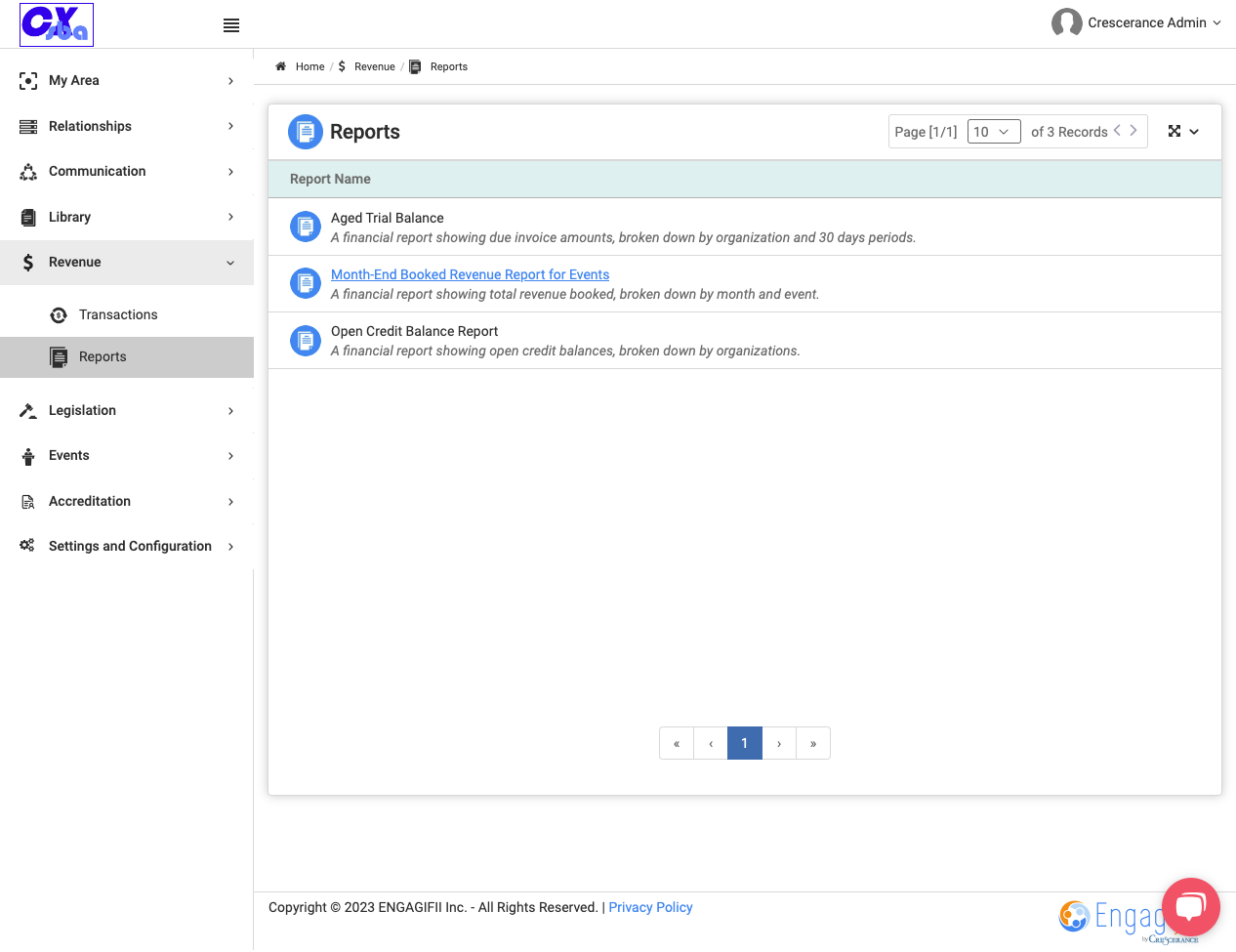Click the Open Credit Balance Report icon

pos(306,340)
